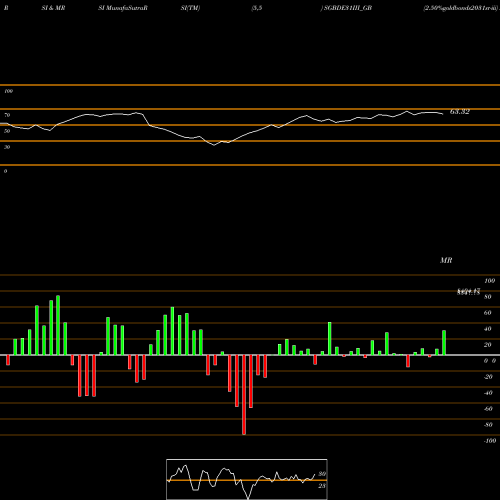Click the RSI left axis label 100

coord(8,91)
